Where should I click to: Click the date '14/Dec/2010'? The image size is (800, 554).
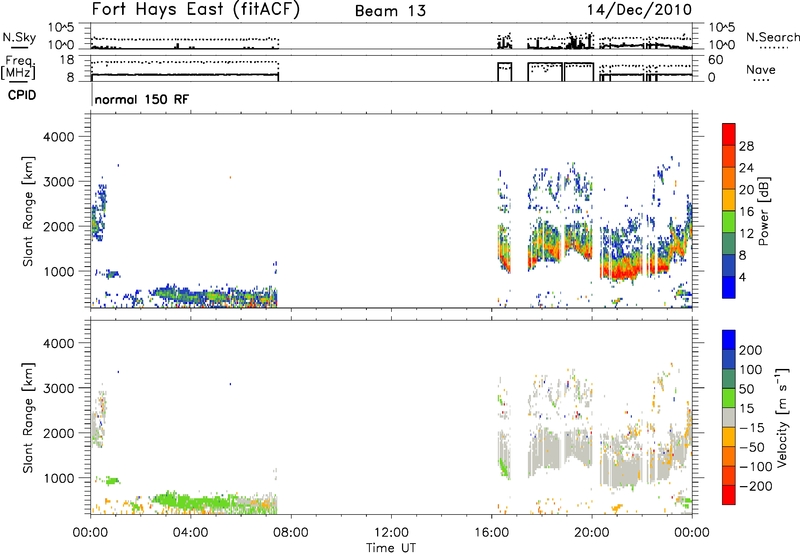tap(639, 10)
